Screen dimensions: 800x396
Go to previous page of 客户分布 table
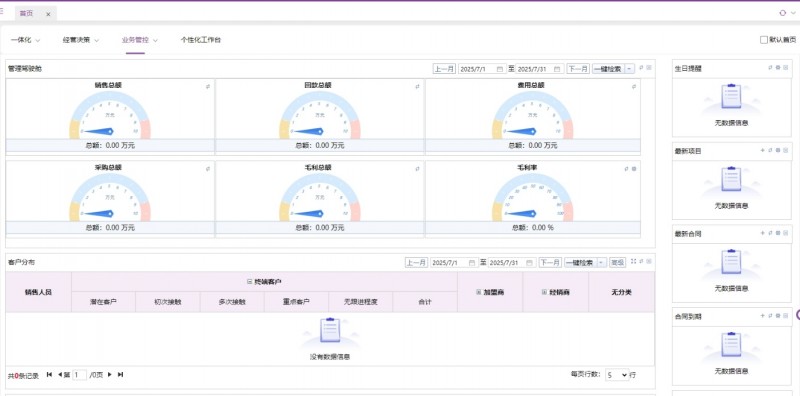tap(60, 375)
